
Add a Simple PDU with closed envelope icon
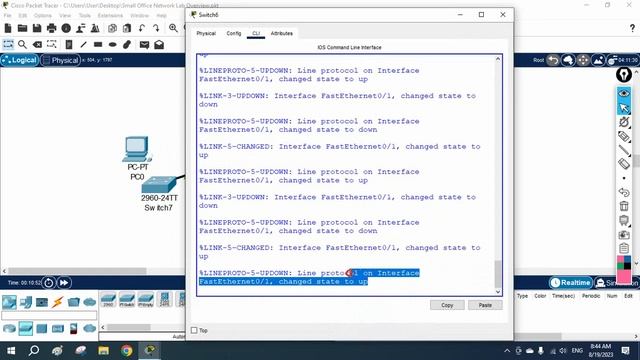pos(144,44)
